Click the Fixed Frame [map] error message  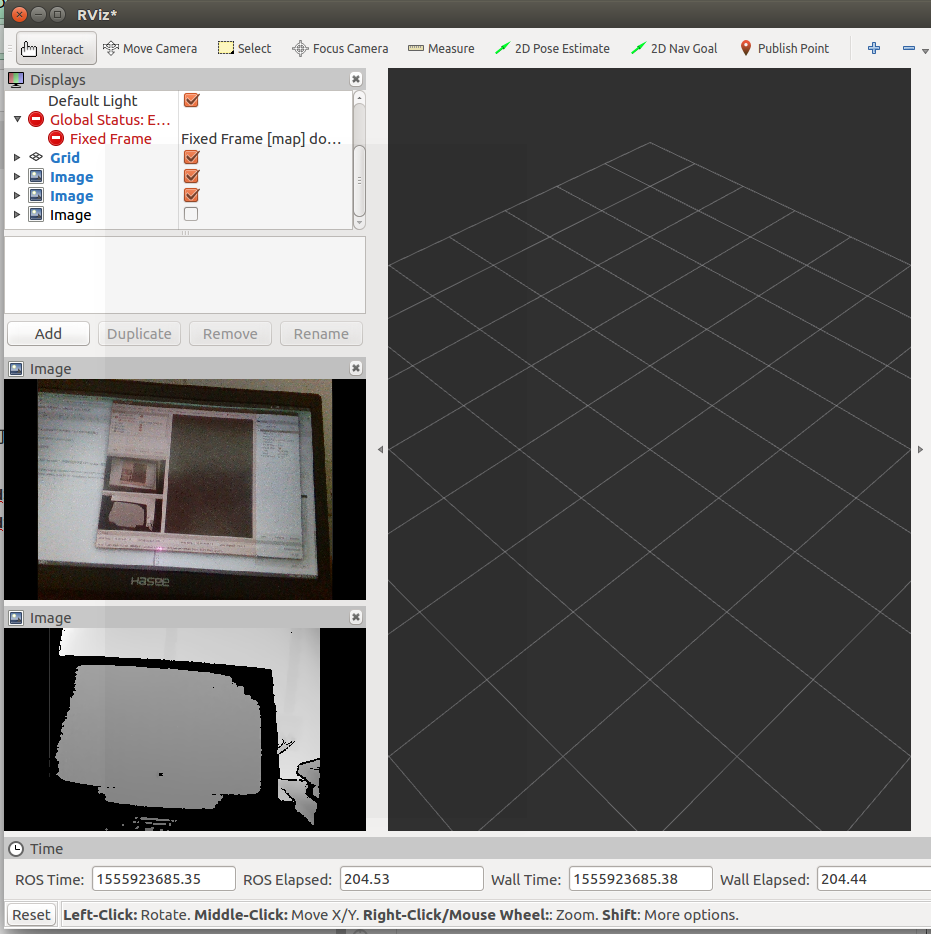pos(261,139)
